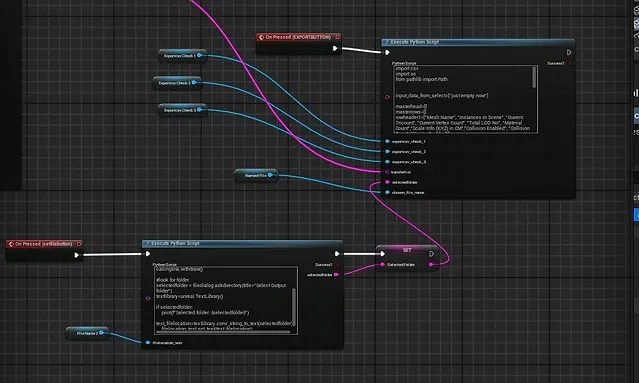This screenshot has width=639, height=383.
Task: Select the SET node title
Action: coord(407,250)
